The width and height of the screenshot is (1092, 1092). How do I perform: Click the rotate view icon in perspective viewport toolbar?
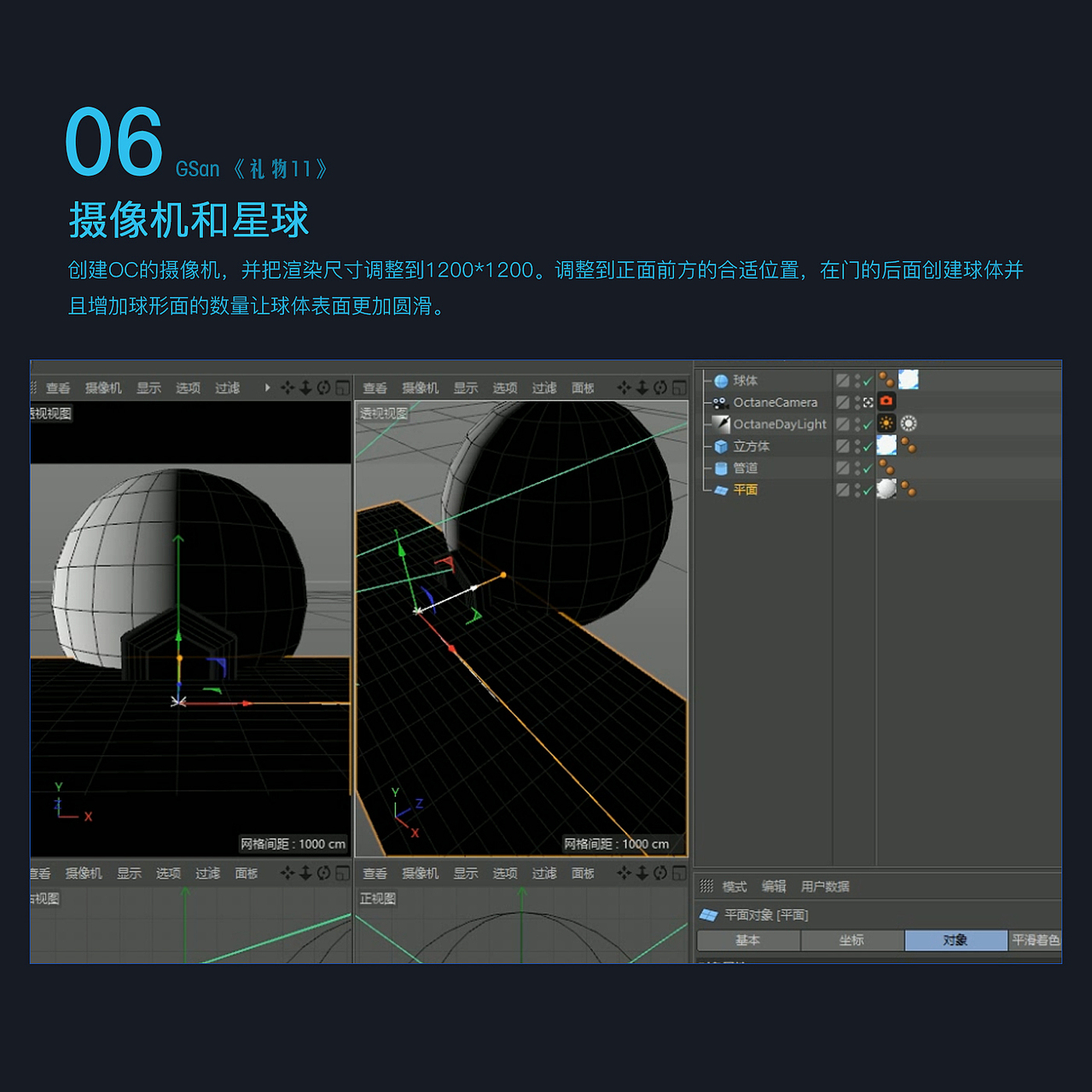coord(659,388)
